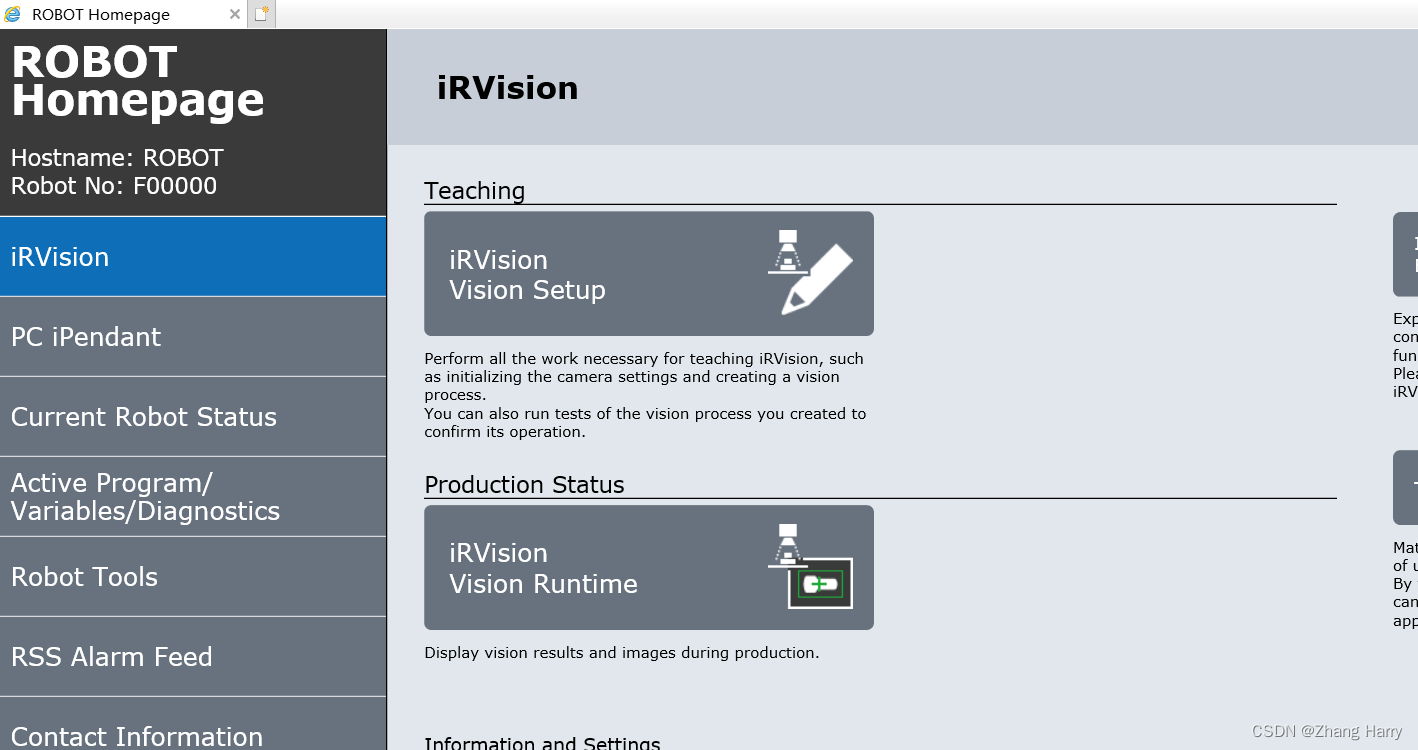Click the 'Display vision results and images' description

coord(622,653)
